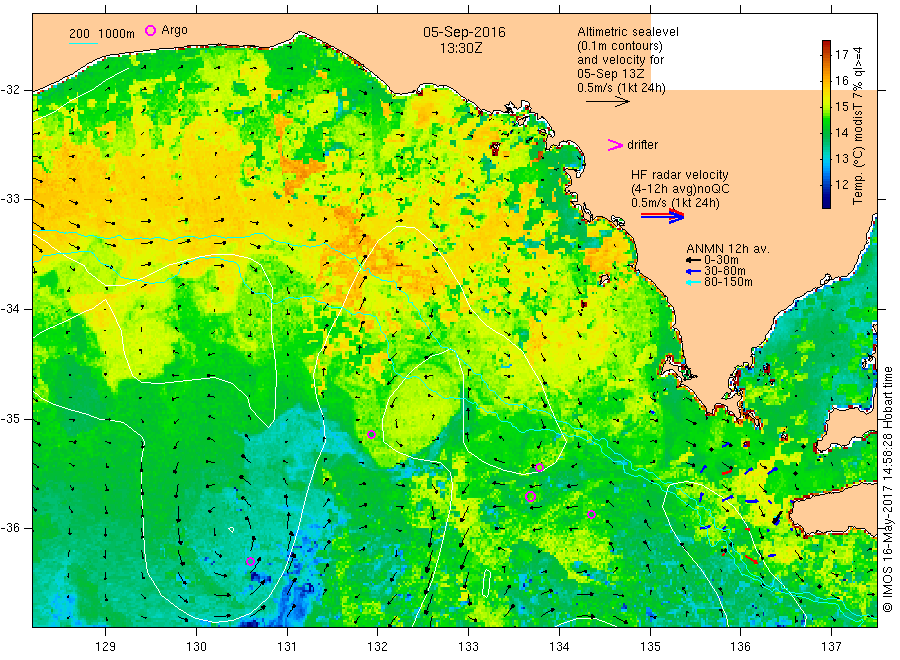This screenshot has width=900, height=660.
Task: Click longitude label 132
Action: pos(378,647)
